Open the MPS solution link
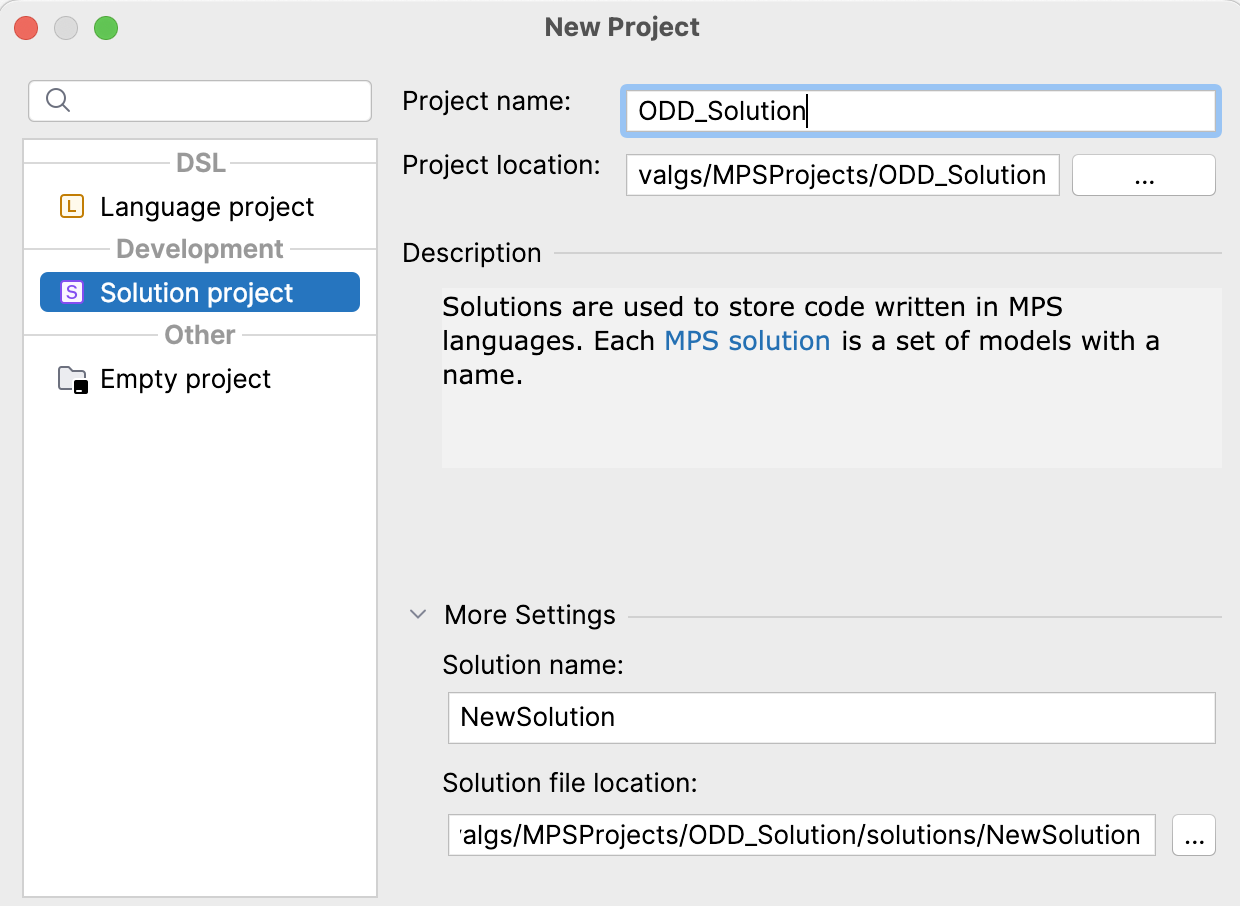The image size is (1240, 906). tap(747, 341)
